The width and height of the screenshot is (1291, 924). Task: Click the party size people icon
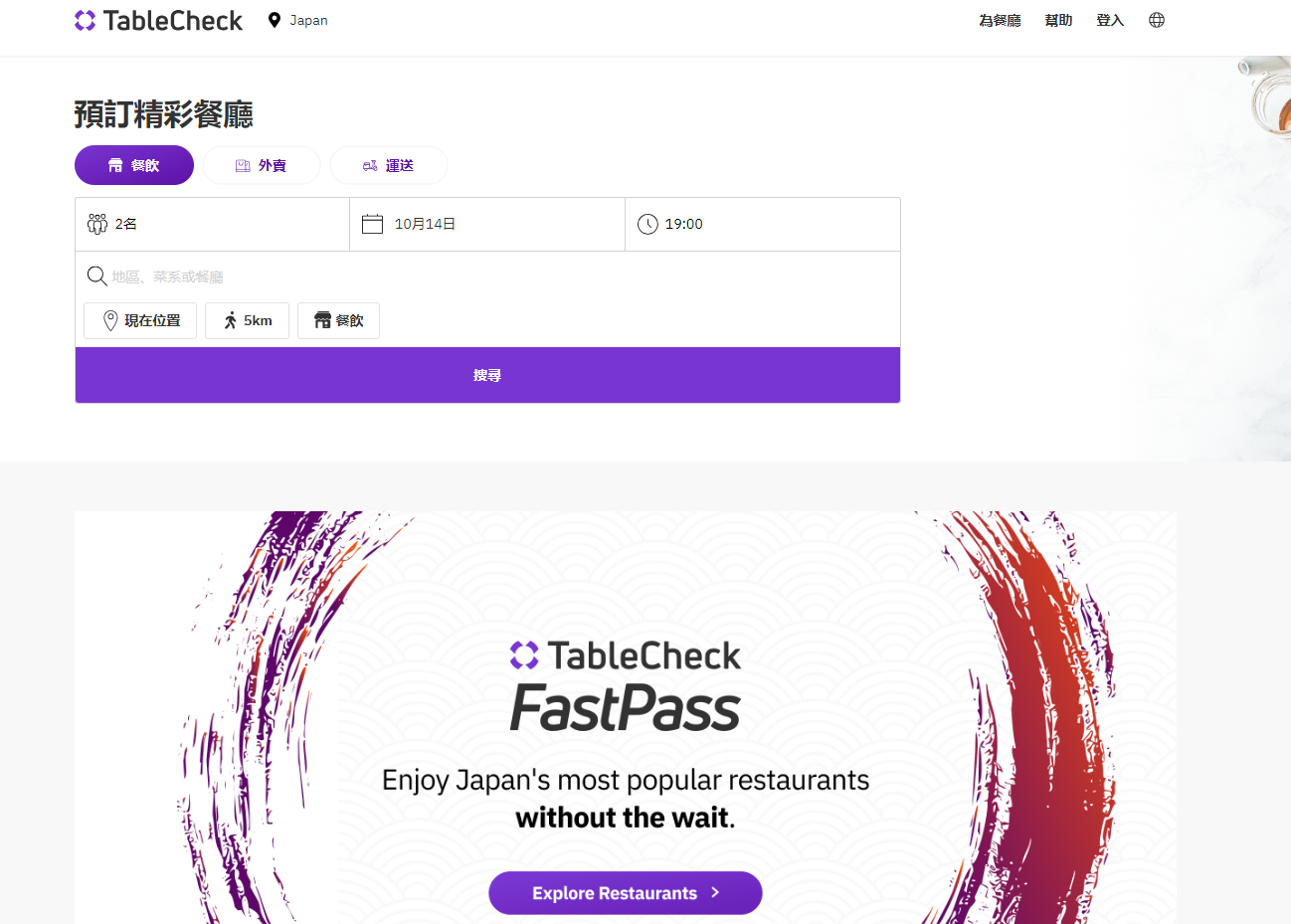coord(97,224)
